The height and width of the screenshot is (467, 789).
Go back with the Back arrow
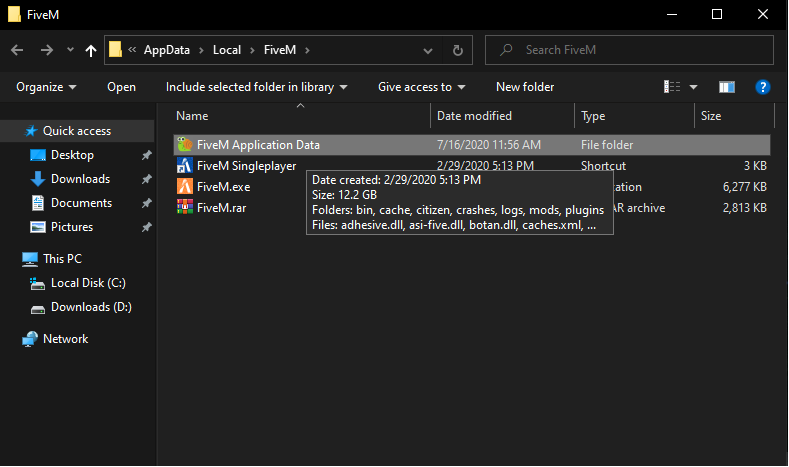(17, 50)
